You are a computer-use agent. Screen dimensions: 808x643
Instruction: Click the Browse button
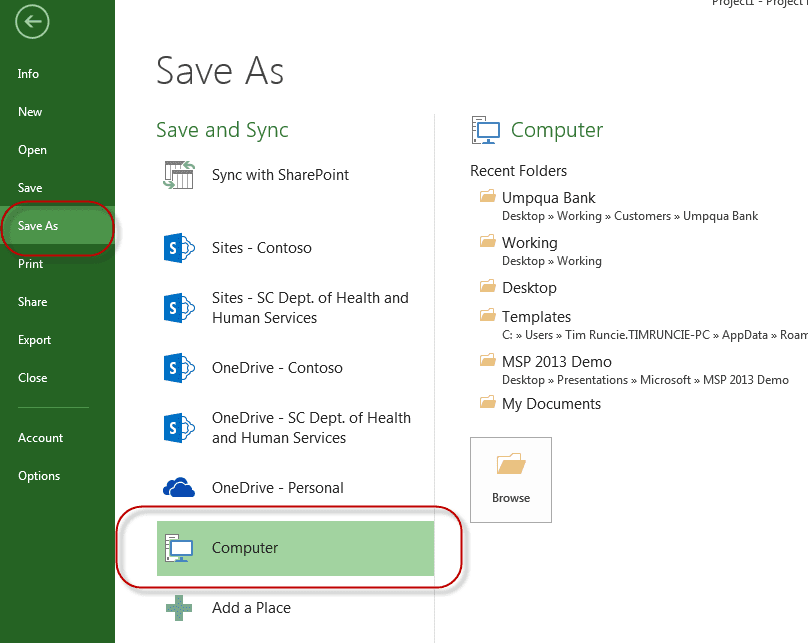(x=511, y=480)
